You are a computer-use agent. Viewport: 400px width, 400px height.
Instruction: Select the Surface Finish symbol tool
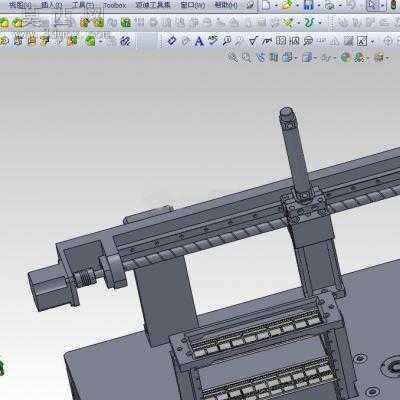[253, 41]
